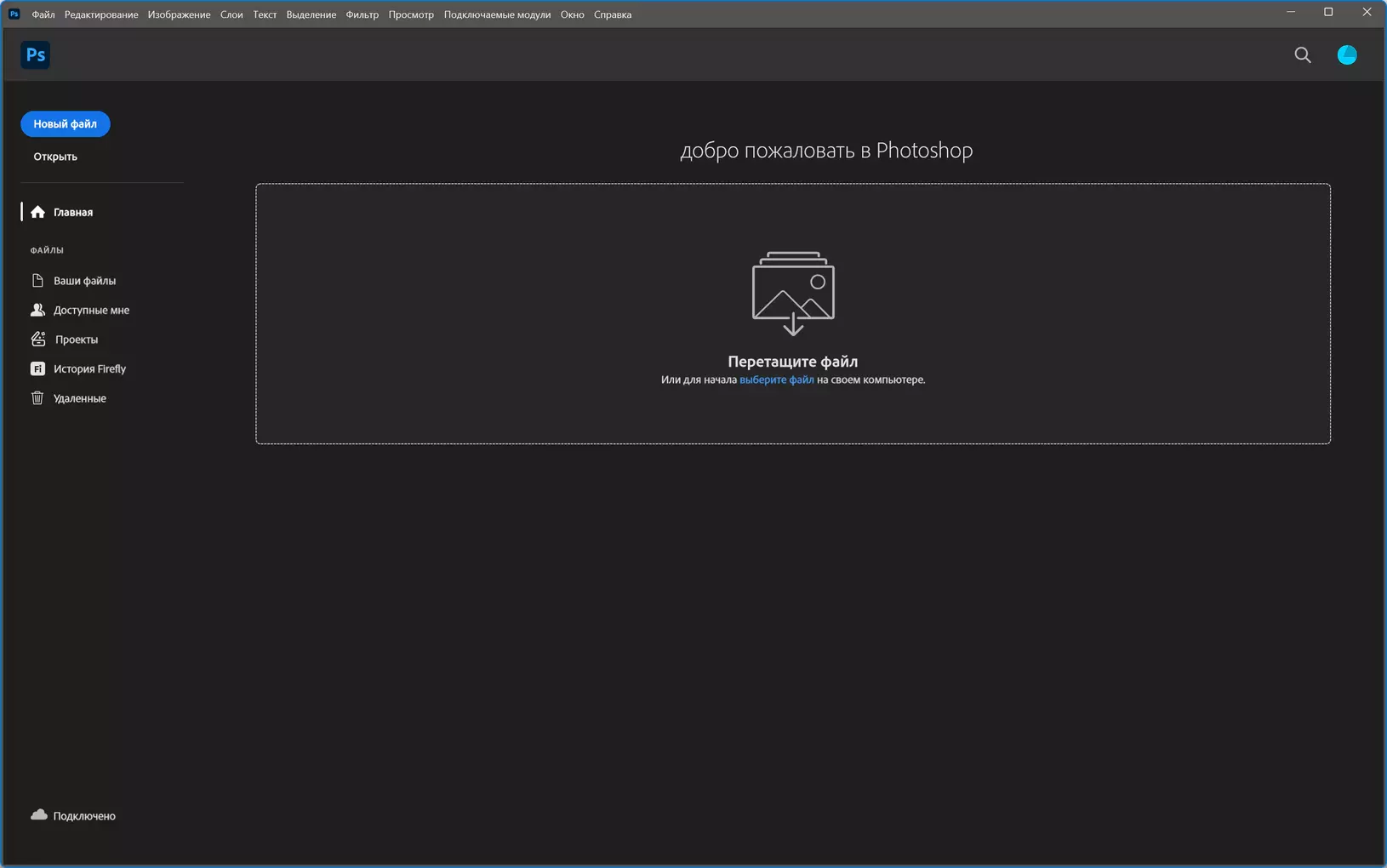Select the Проекты label
Viewport: 1387px width, 868px height.
pyautogui.click(x=77, y=340)
